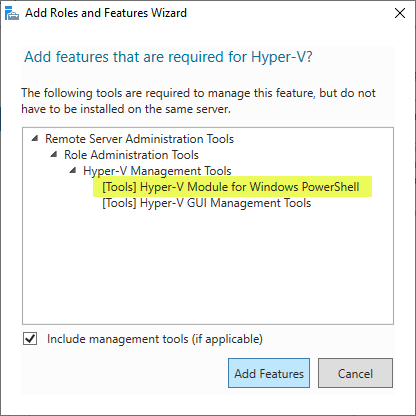Click the blank area left of Add Features
416x416 pixels.
(123, 373)
